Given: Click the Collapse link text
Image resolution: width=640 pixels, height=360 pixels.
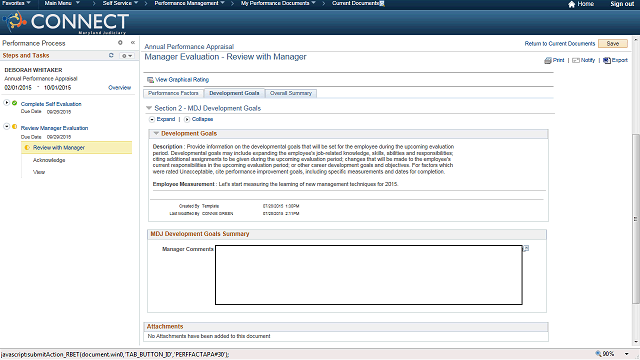Looking at the screenshot, I should point(202,119).
